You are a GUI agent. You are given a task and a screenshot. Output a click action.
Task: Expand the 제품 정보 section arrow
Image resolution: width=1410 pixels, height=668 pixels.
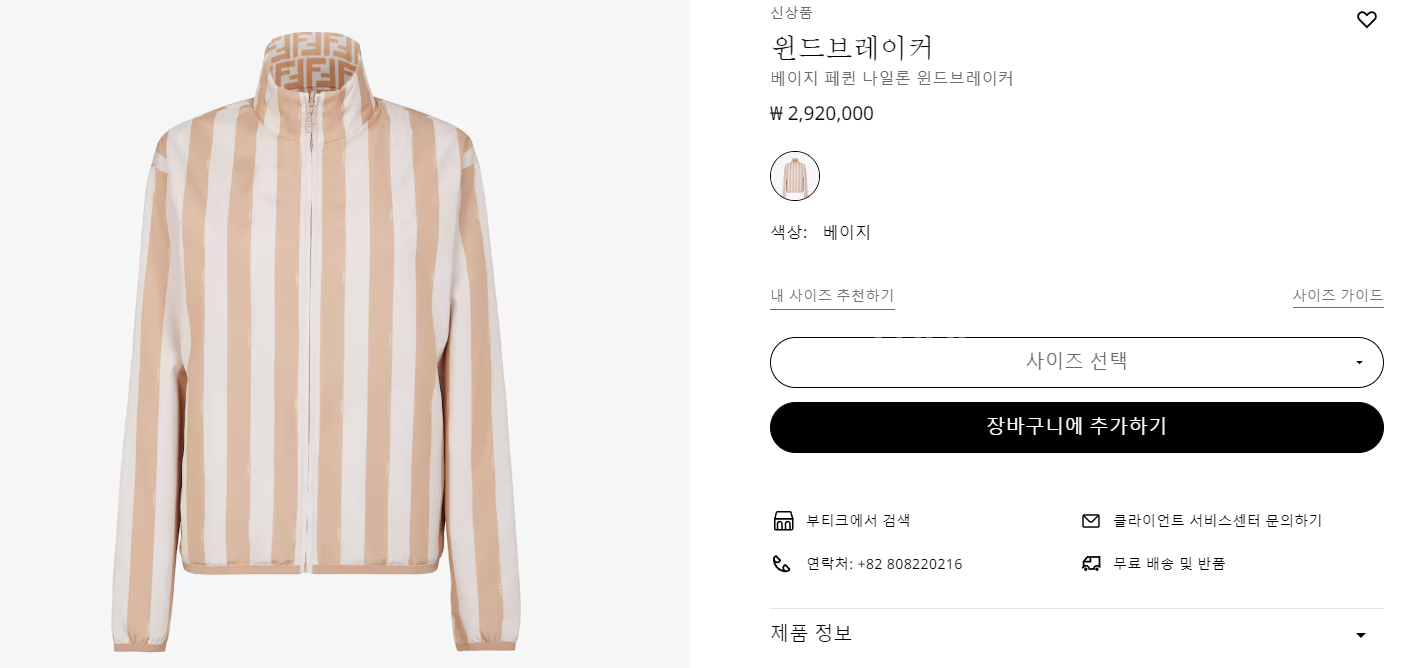pyautogui.click(x=1360, y=635)
